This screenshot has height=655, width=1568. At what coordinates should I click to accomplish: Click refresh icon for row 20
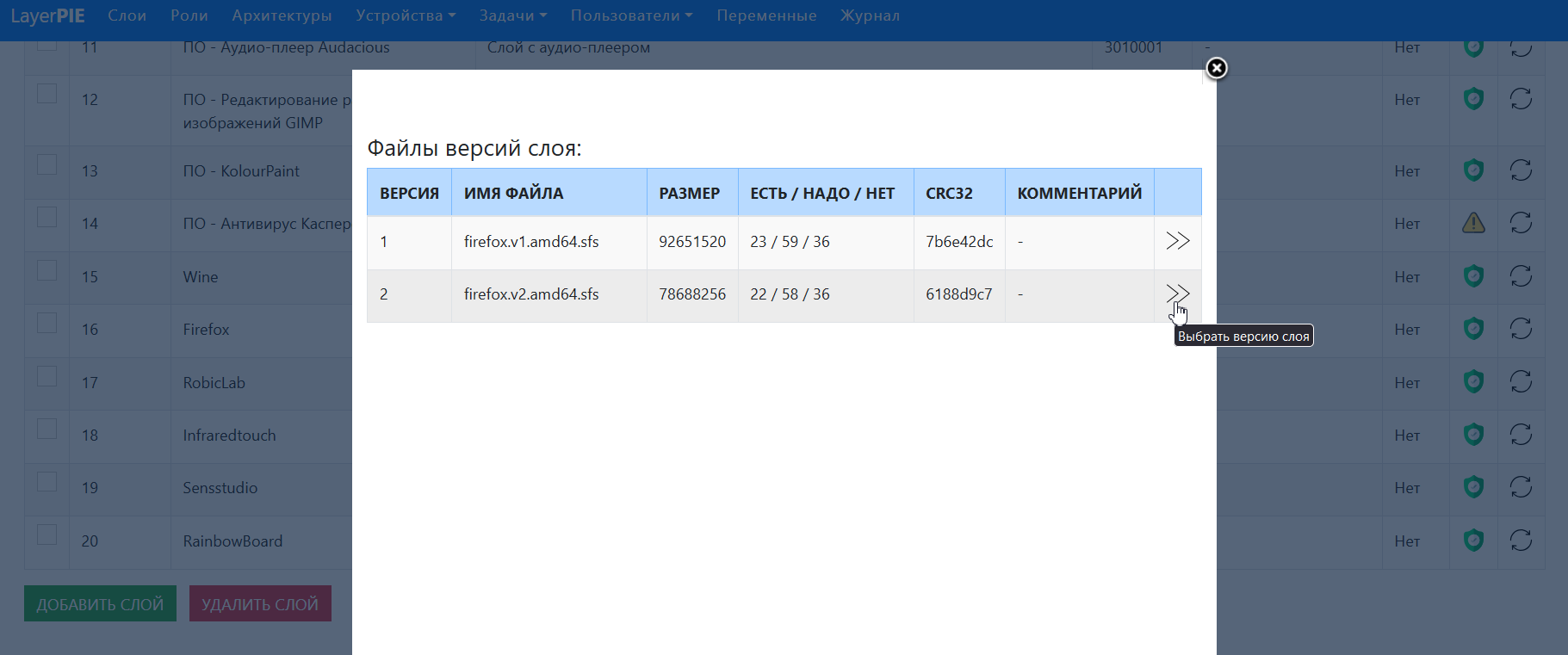point(1521,541)
